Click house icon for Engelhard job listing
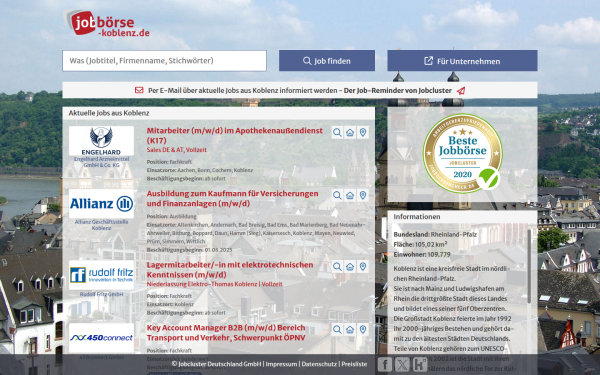Viewport: 600px width, 375px height. click(x=350, y=132)
